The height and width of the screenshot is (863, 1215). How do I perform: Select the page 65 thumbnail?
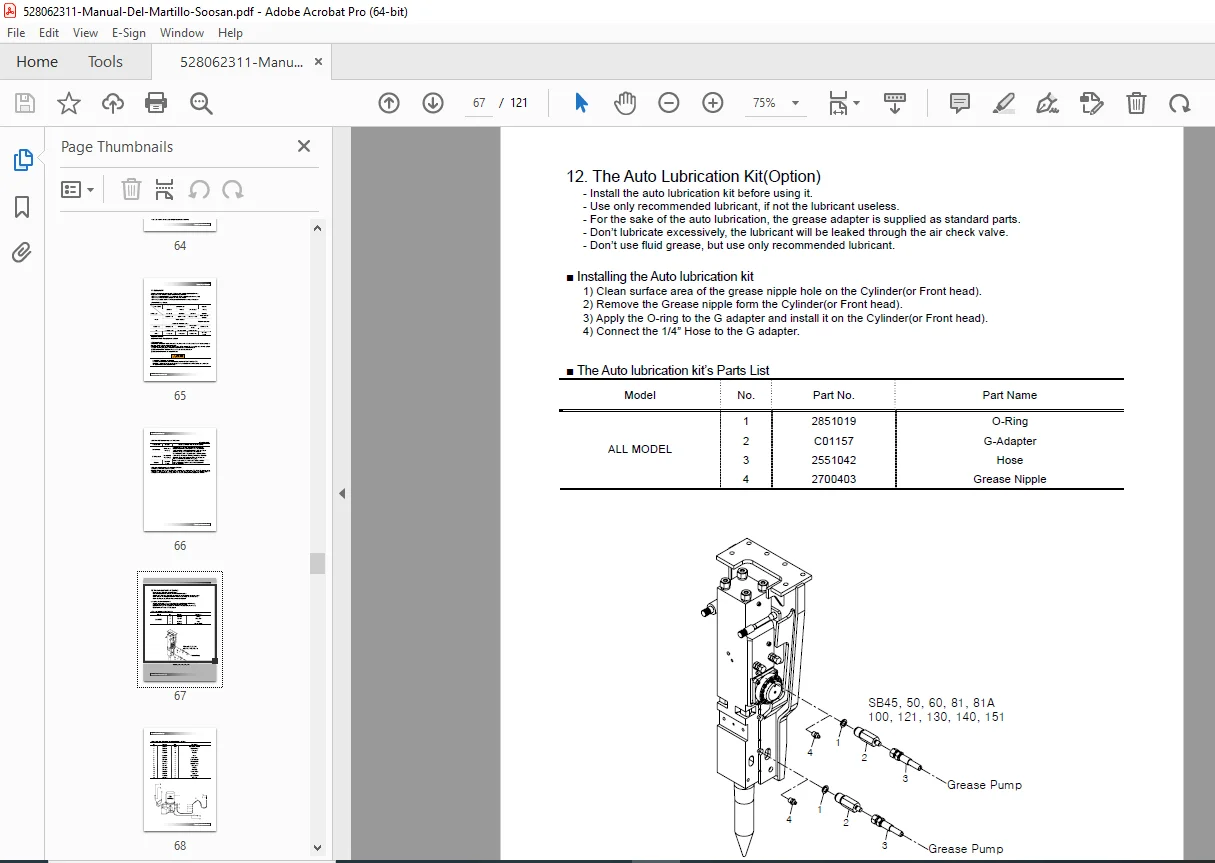click(x=180, y=330)
